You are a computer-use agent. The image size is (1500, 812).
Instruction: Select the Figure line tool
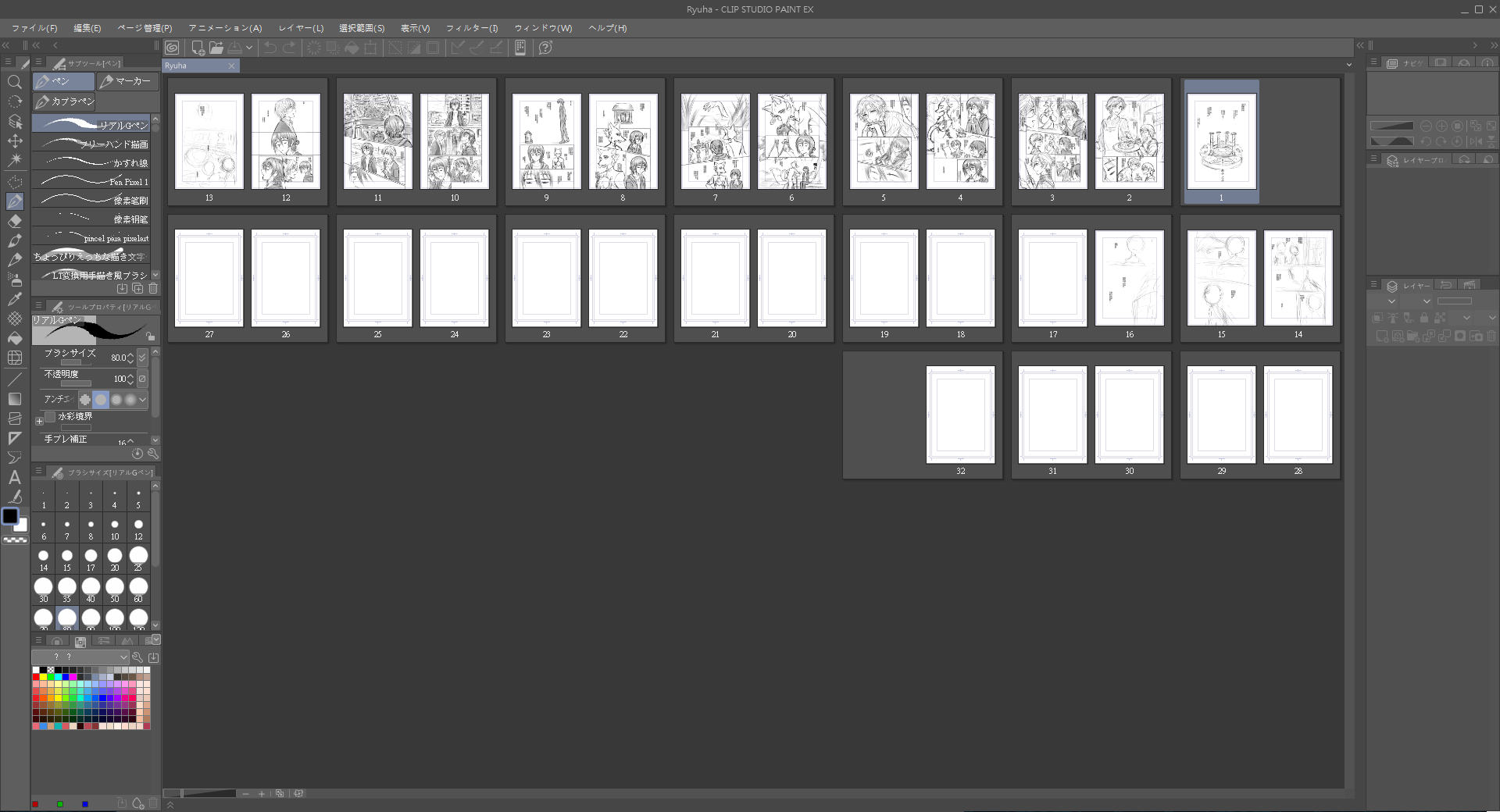(x=14, y=379)
